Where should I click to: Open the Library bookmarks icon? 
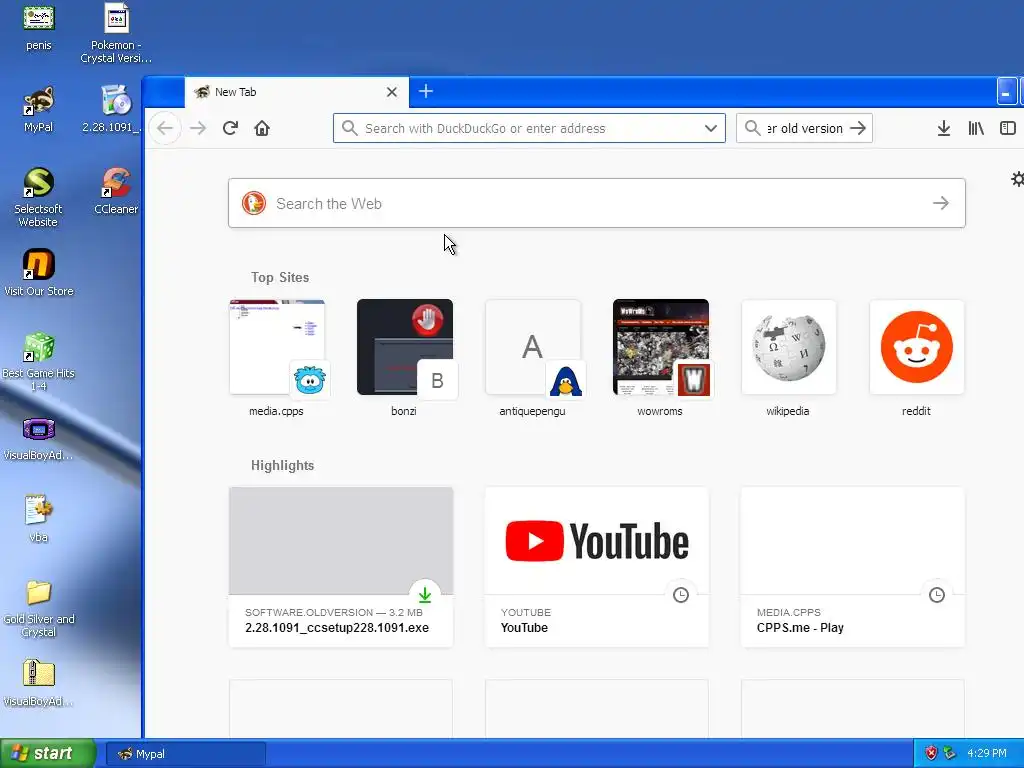[976, 128]
